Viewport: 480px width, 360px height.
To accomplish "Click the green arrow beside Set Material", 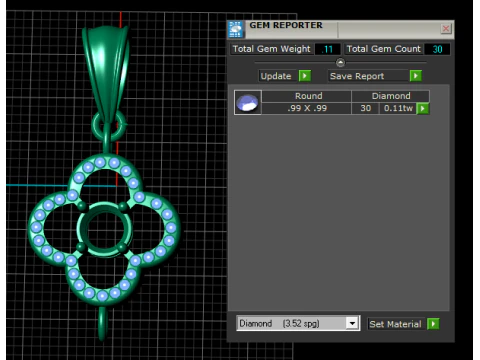I will (x=433, y=324).
